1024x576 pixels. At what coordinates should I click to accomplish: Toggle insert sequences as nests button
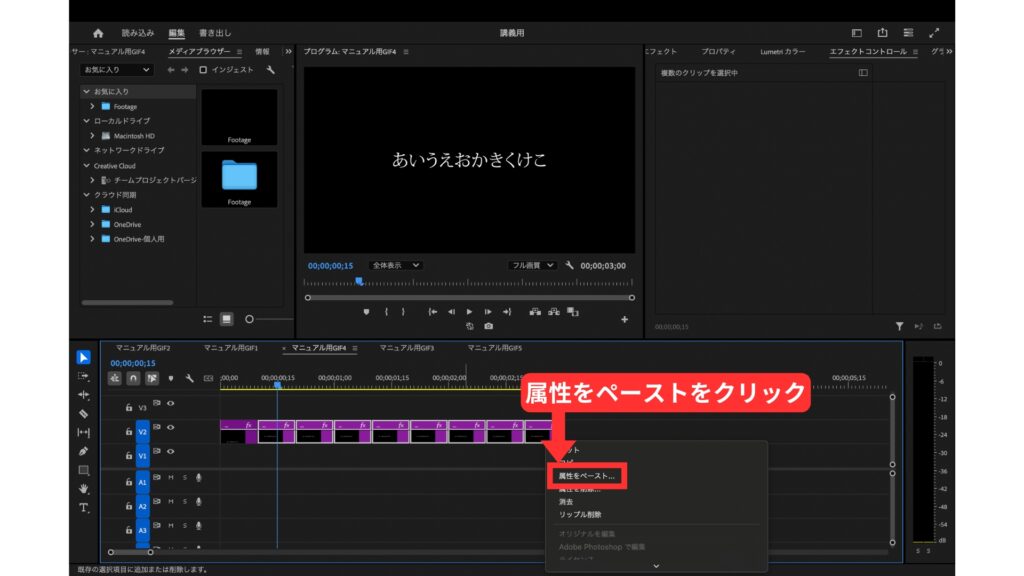pyautogui.click(x=114, y=378)
